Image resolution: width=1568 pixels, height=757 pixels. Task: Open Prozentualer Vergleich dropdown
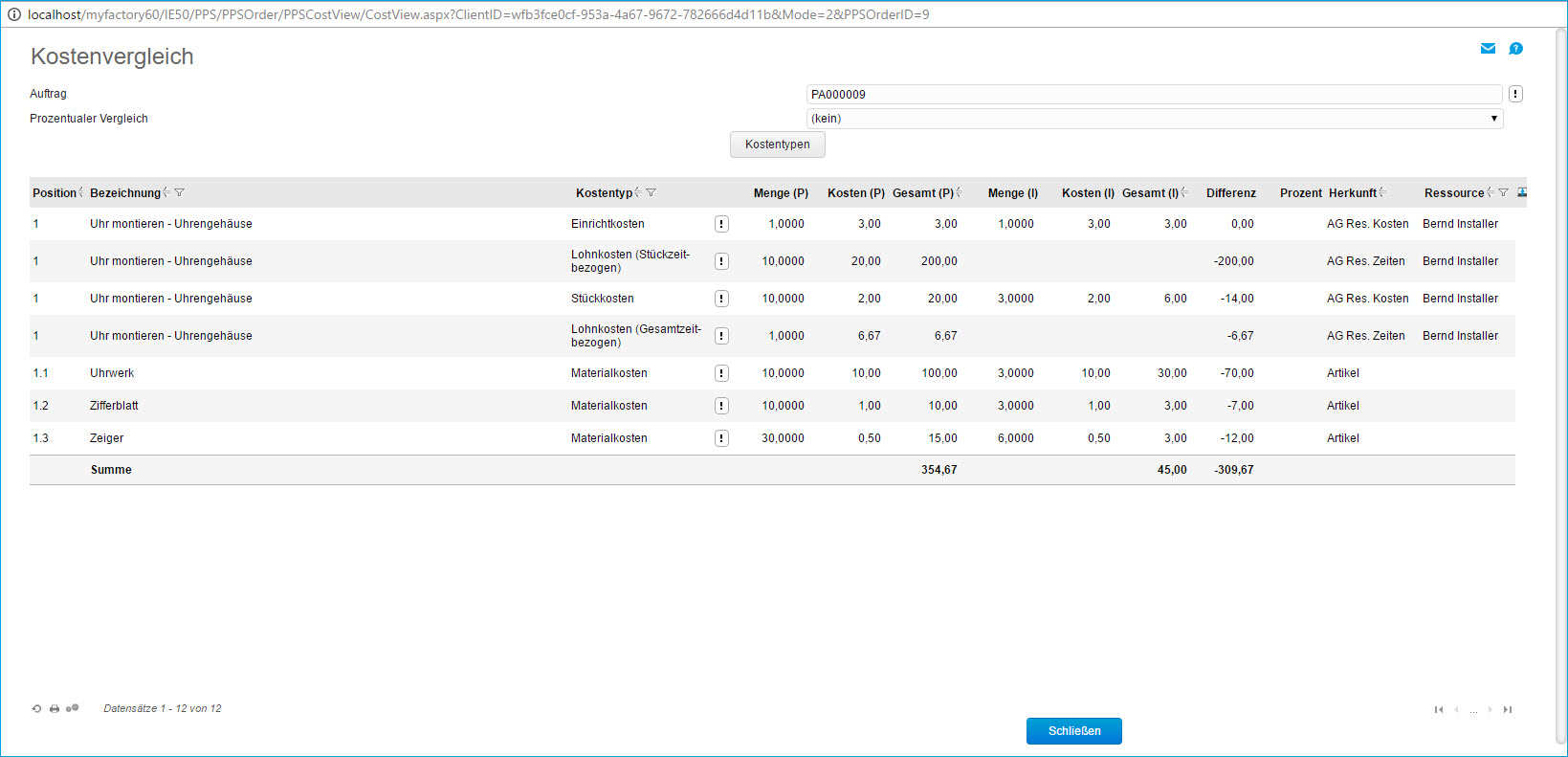[x=1155, y=119]
